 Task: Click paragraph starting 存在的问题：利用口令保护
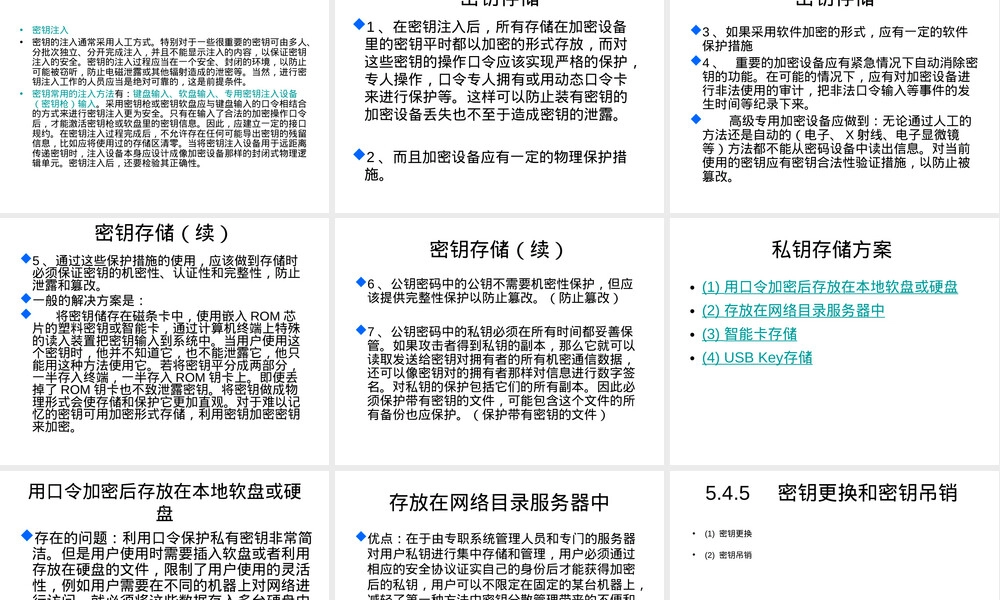(172, 565)
